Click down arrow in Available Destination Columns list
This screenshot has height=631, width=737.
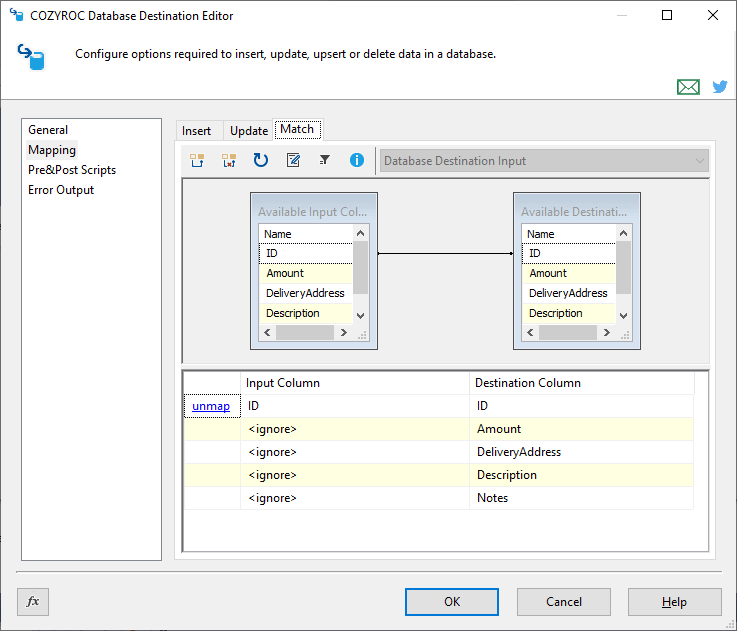point(624,316)
